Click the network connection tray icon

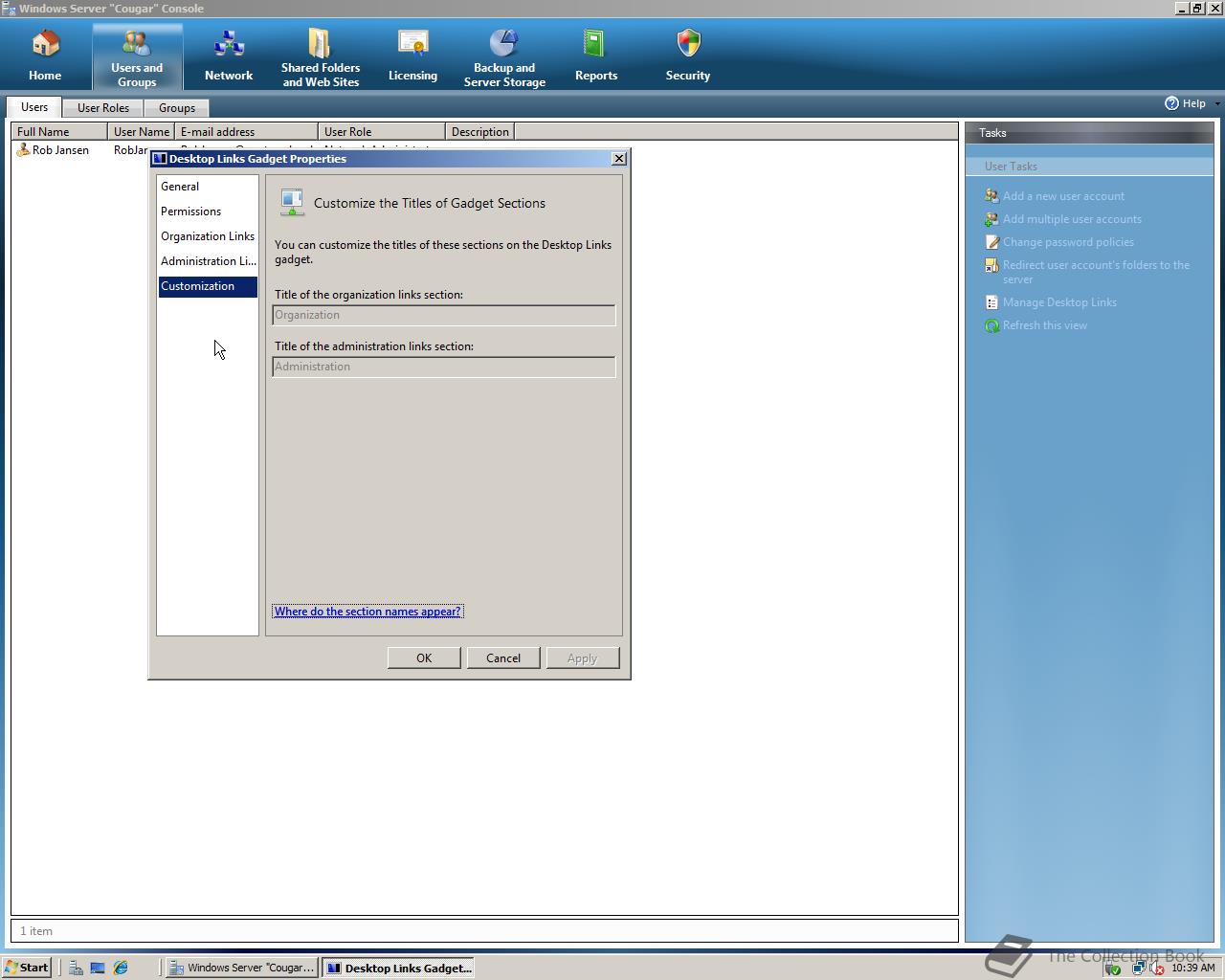[x=1138, y=969]
